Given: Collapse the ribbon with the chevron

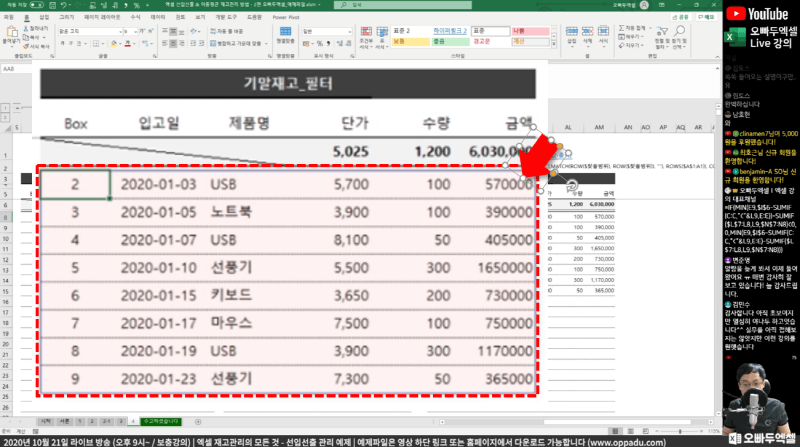Looking at the screenshot, I should pos(717,57).
